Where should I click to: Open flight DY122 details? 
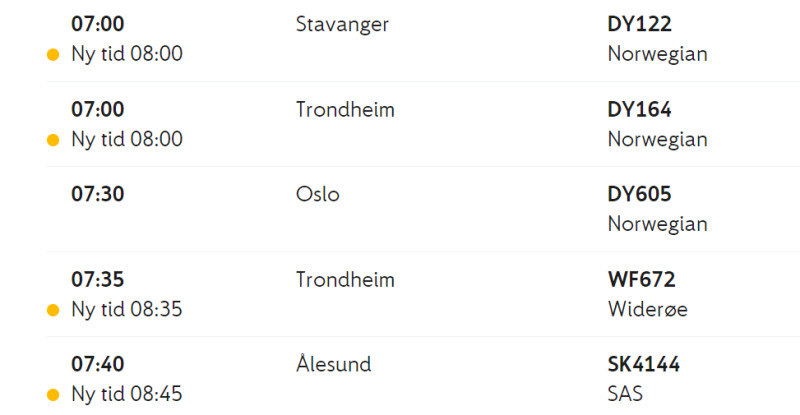click(x=639, y=24)
